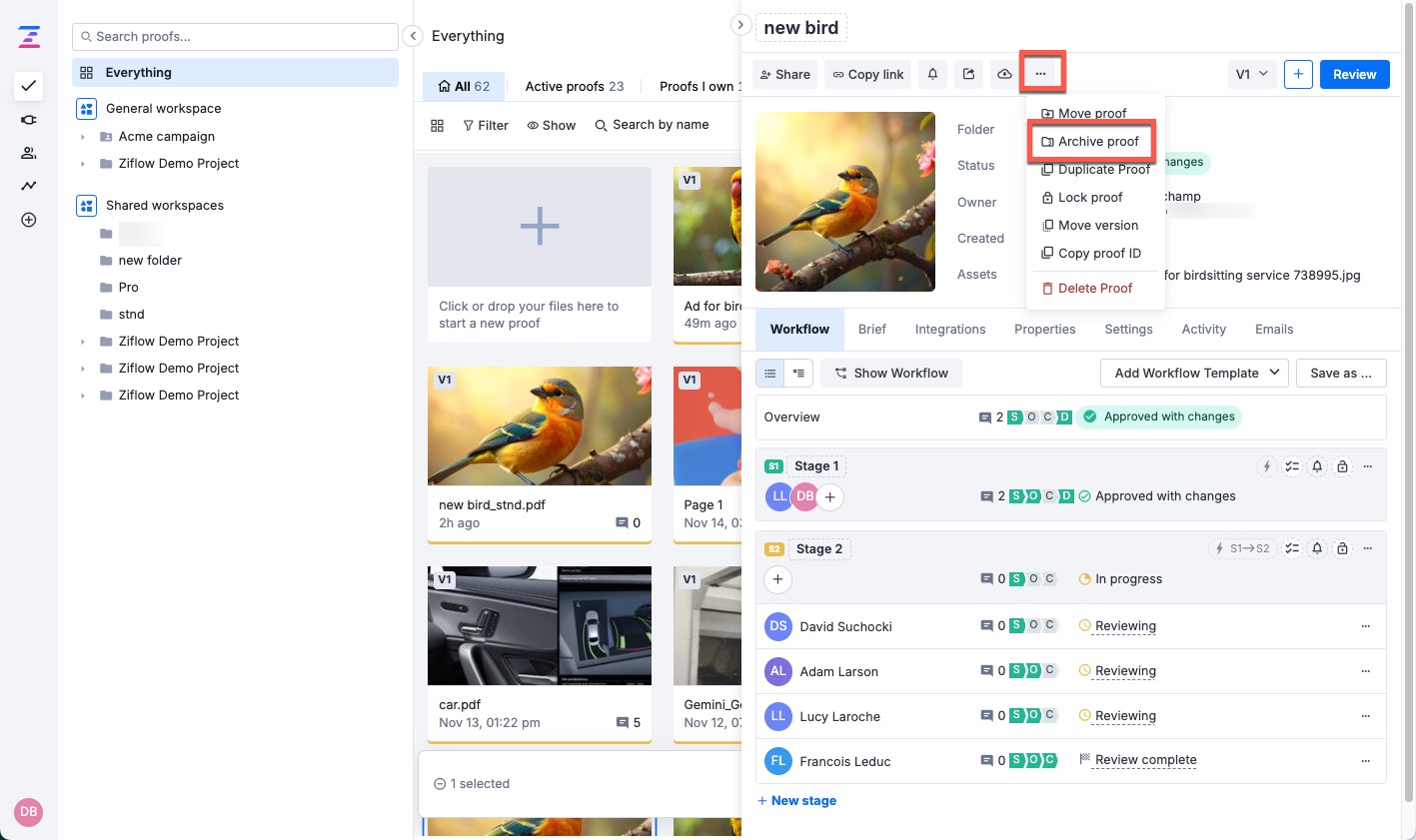Viewport: 1416px width, 840px height.
Task: Expand the Add Workflow Template dropdown
Action: [x=1193, y=373]
